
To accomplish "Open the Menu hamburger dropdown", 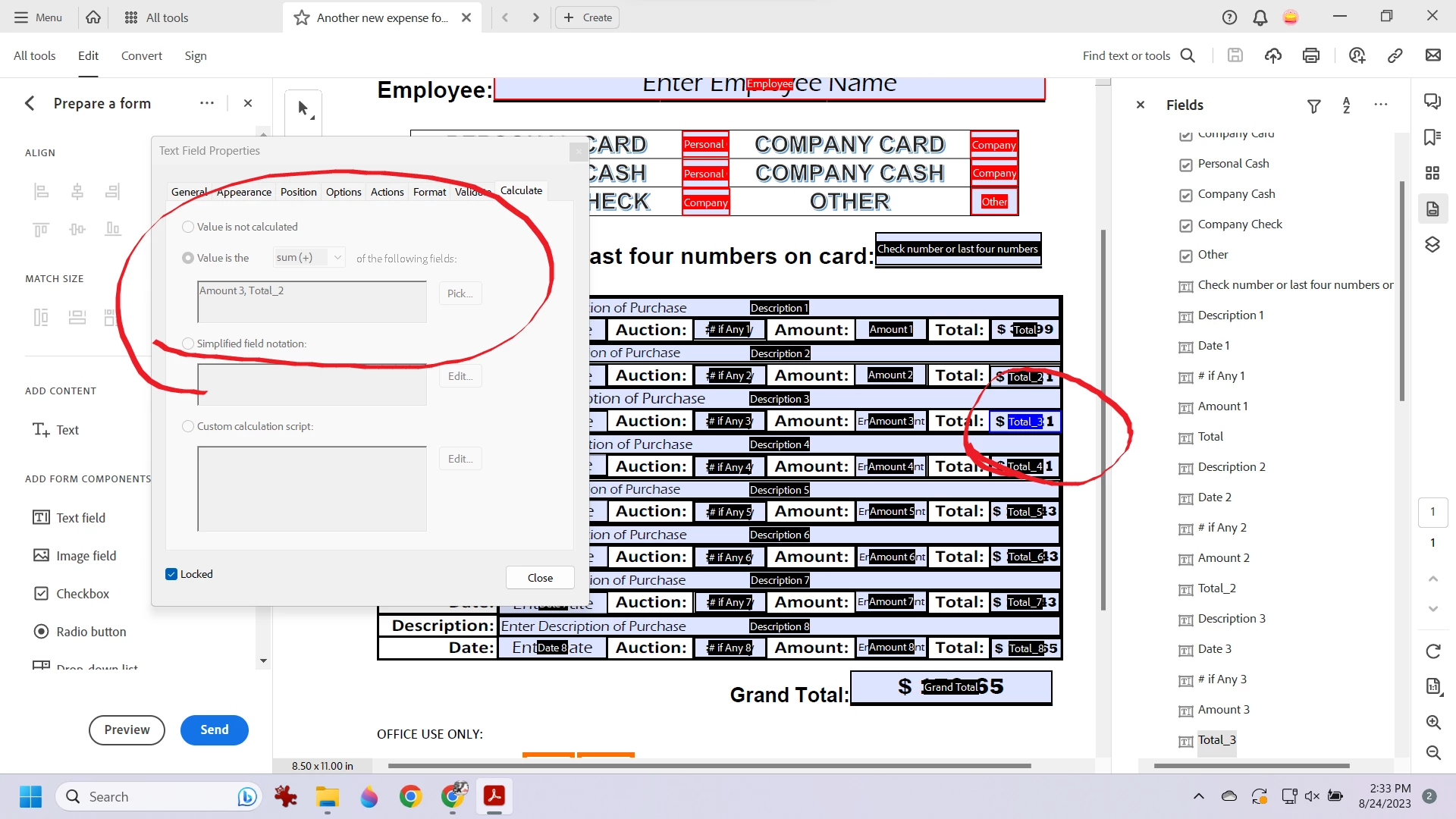I will pyautogui.click(x=38, y=17).
